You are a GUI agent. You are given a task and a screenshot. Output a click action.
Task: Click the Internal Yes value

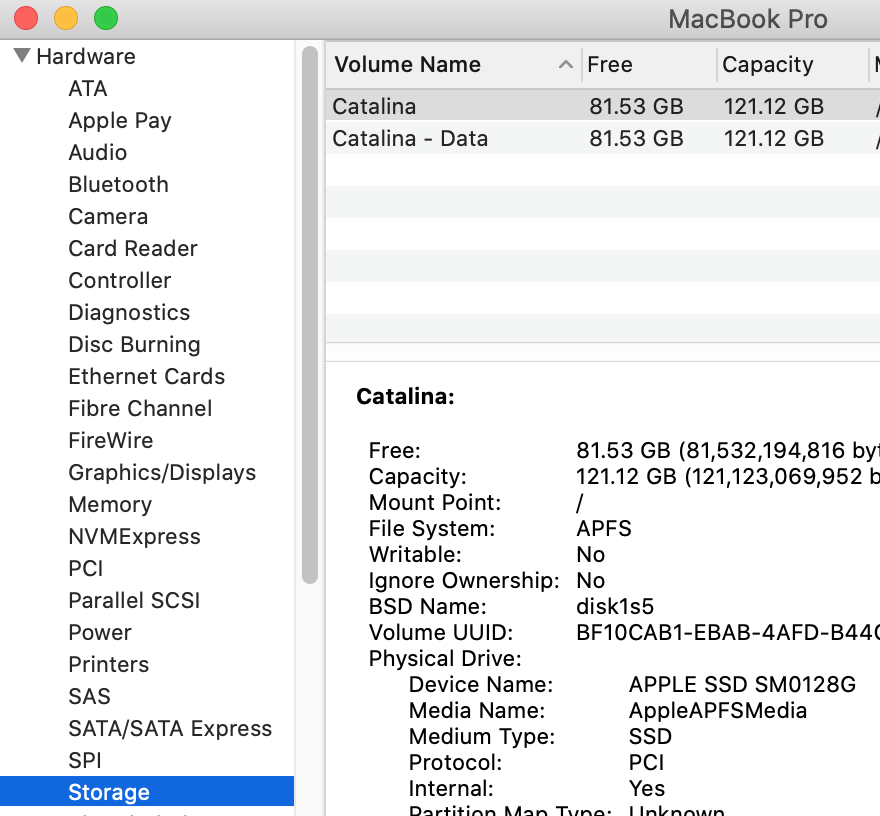pyautogui.click(x=647, y=789)
